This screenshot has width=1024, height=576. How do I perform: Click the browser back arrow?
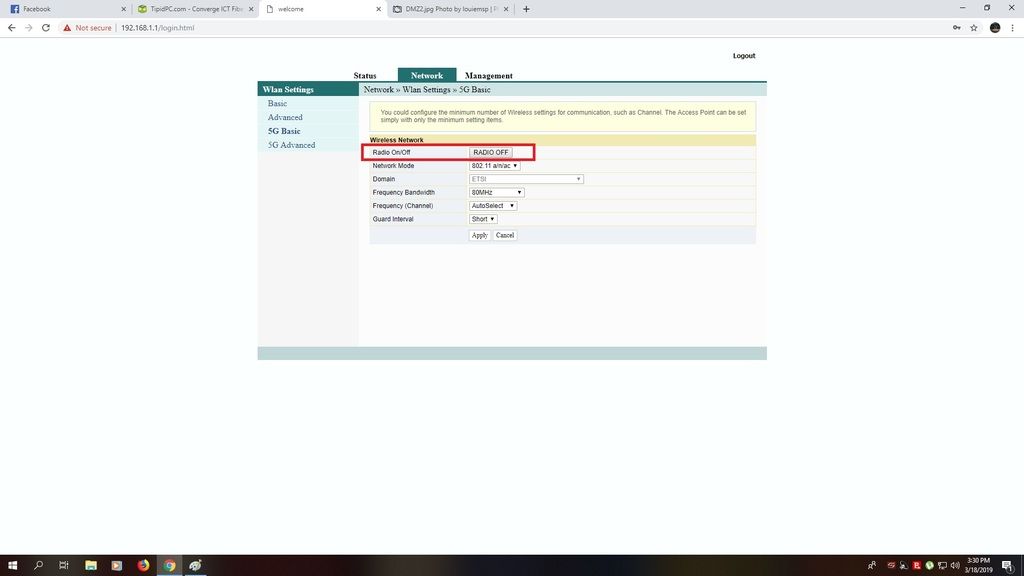click(x=10, y=28)
